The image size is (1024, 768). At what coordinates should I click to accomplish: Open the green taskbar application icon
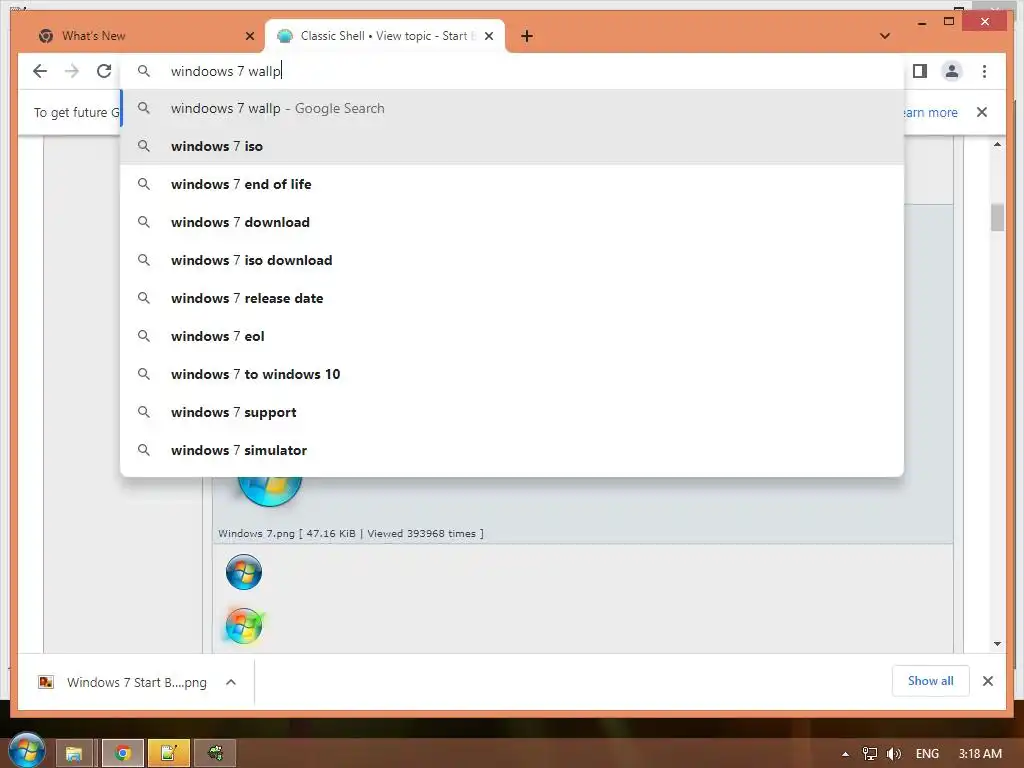216,754
